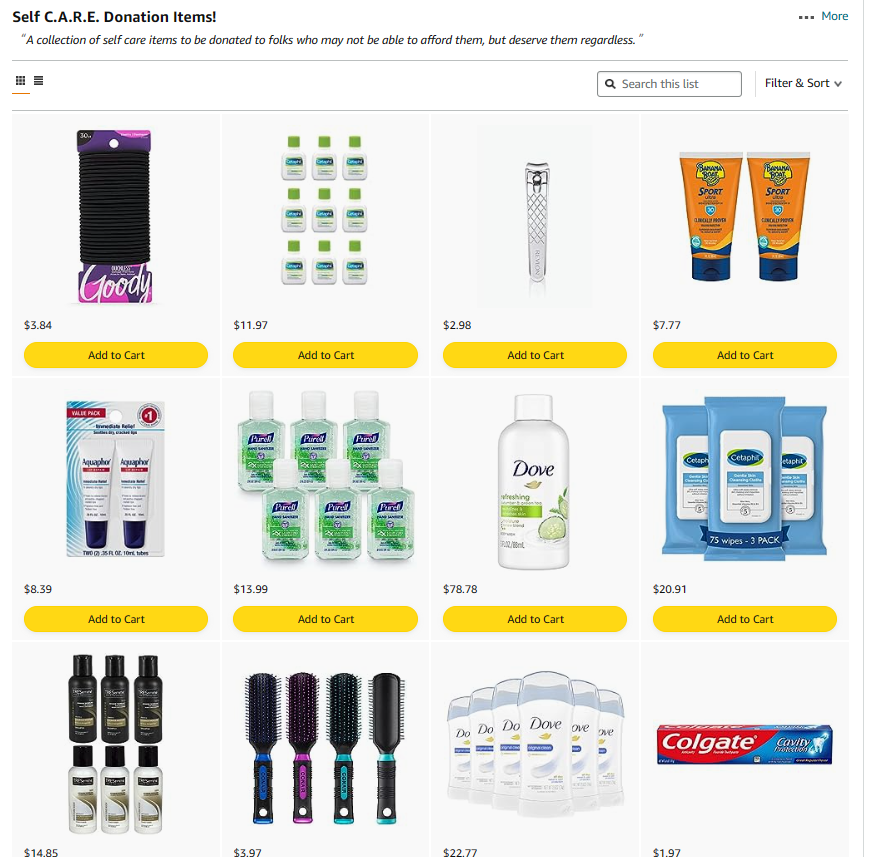
Task: Expand the Filter & Sort dropdown
Action: (x=803, y=84)
